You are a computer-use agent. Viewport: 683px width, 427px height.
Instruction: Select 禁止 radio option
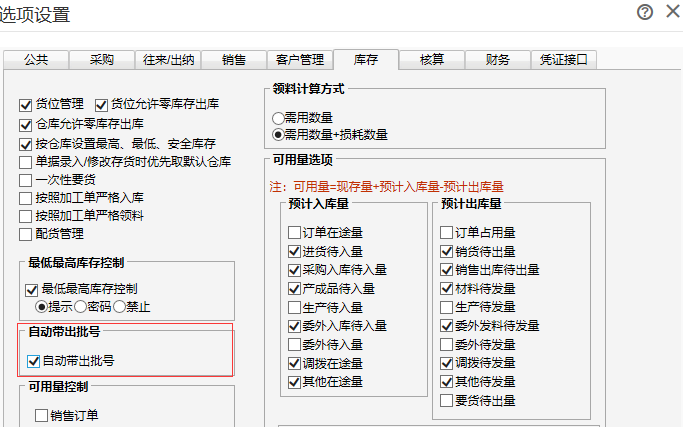point(119,306)
